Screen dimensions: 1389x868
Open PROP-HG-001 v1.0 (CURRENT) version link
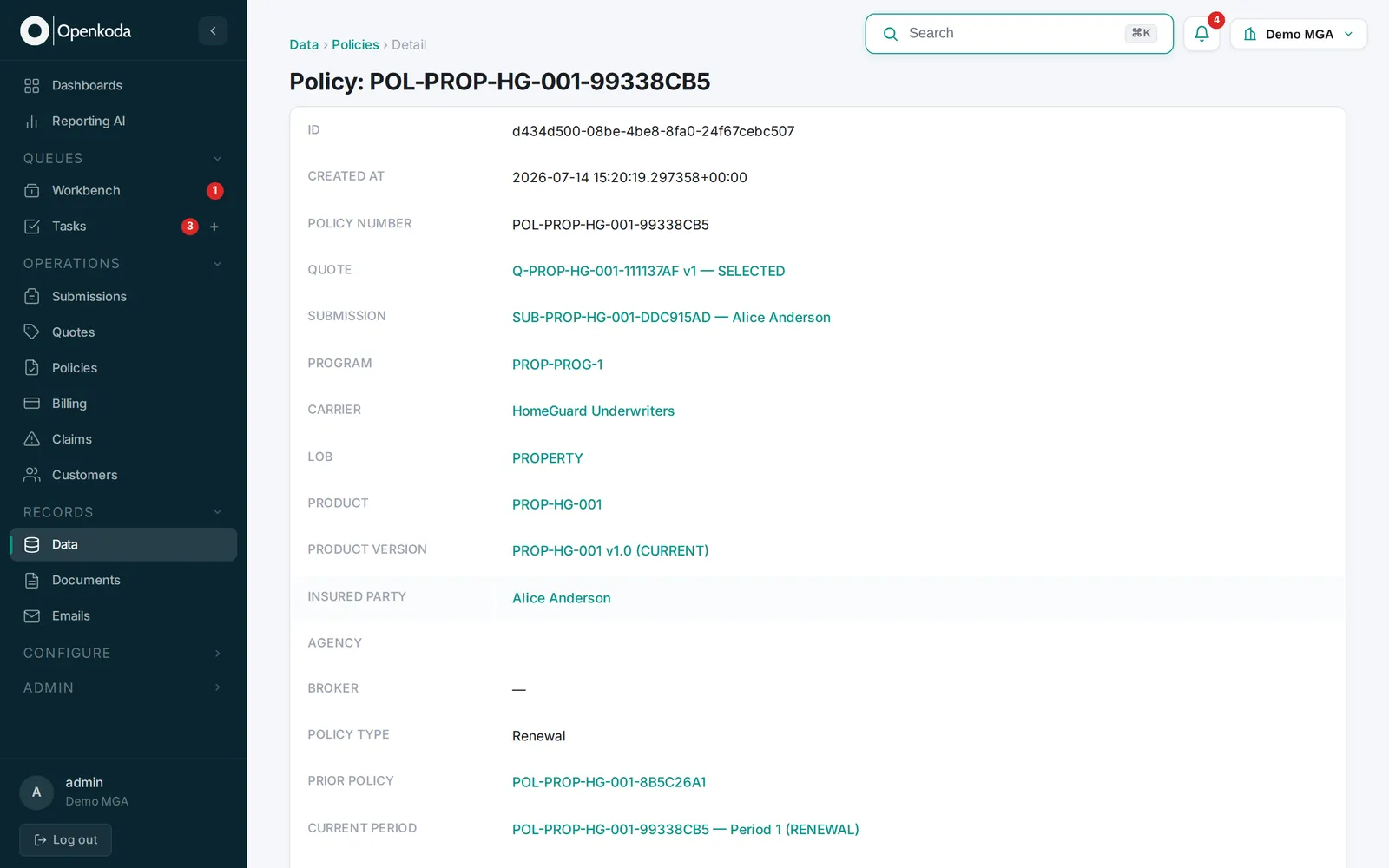coord(610,551)
